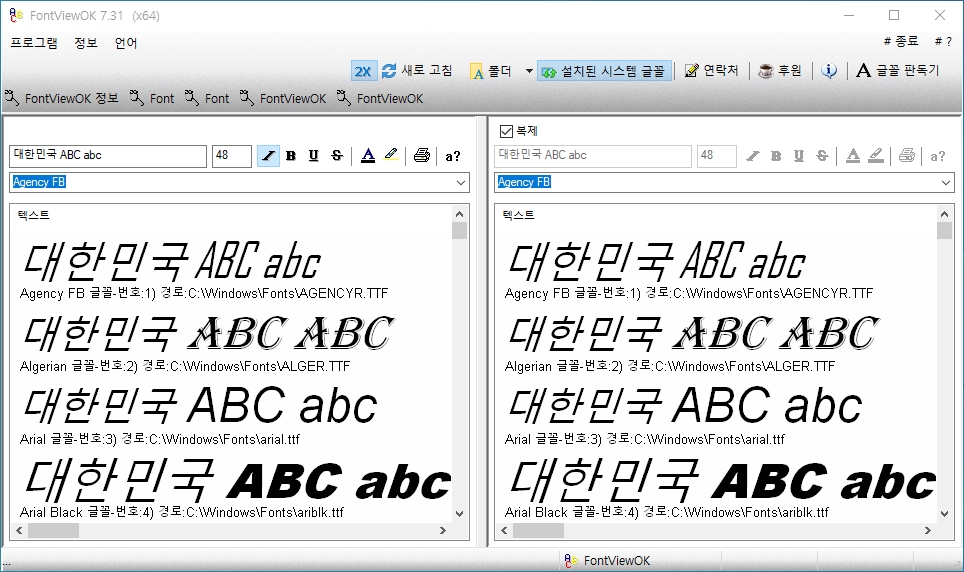Toggle italic in the left panel
This screenshot has height=572, width=964.
[268, 156]
